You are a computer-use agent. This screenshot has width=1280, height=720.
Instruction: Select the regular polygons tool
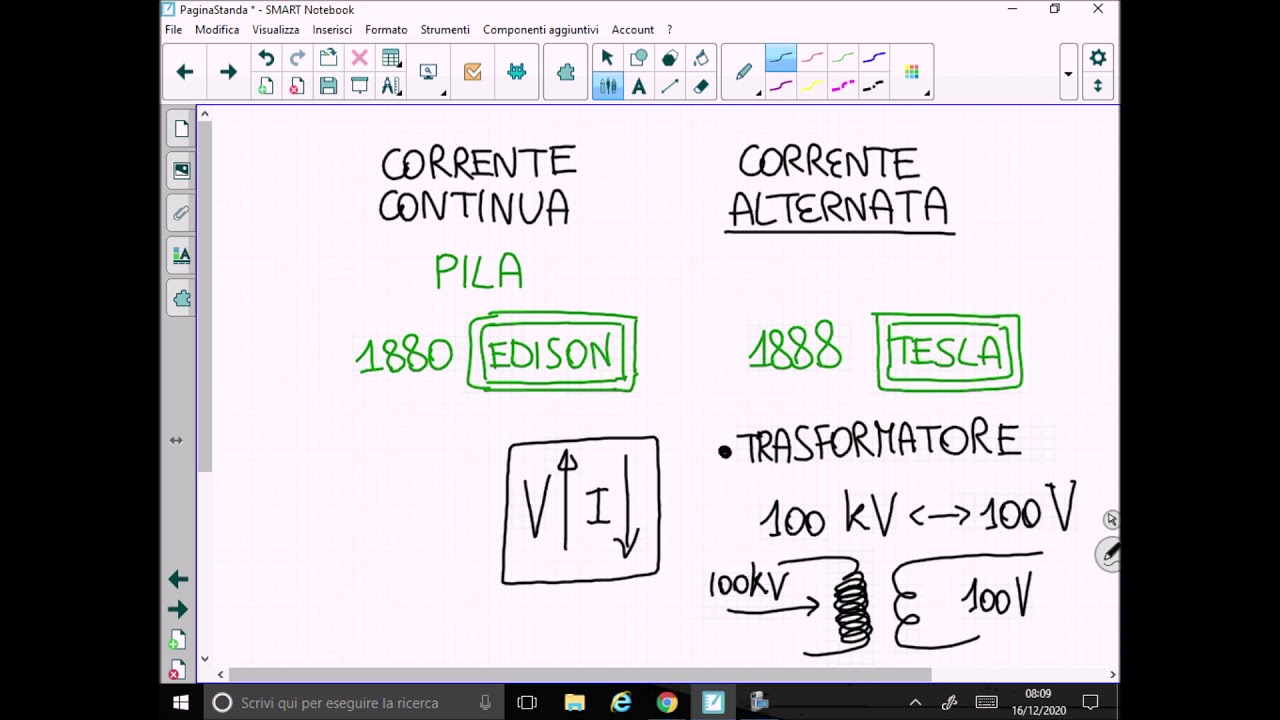670,58
